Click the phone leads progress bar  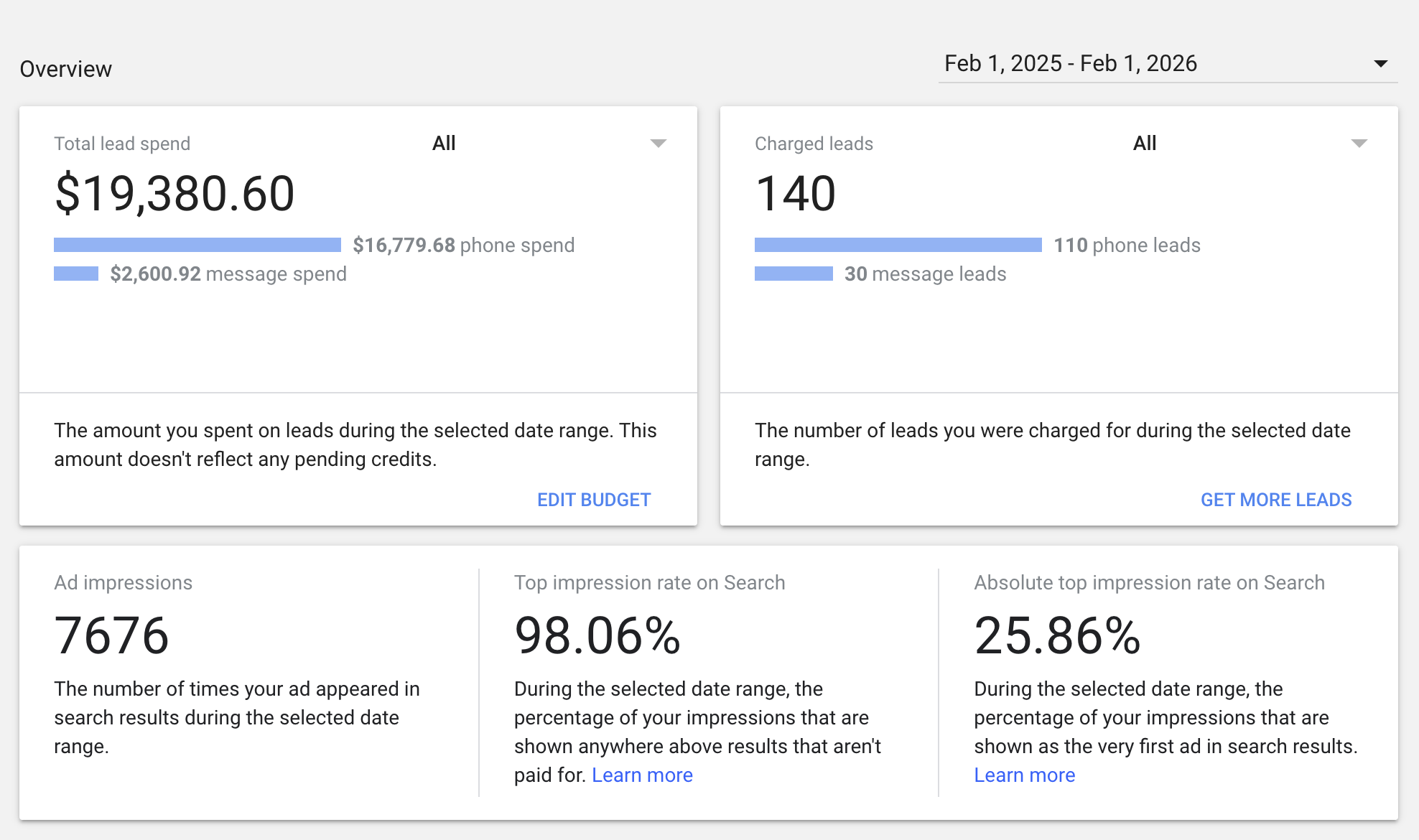click(898, 245)
